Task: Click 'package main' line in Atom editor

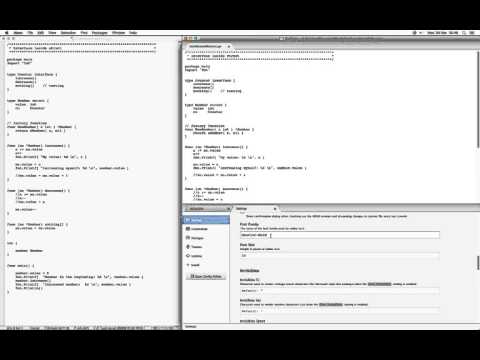Action: [x=197, y=66]
